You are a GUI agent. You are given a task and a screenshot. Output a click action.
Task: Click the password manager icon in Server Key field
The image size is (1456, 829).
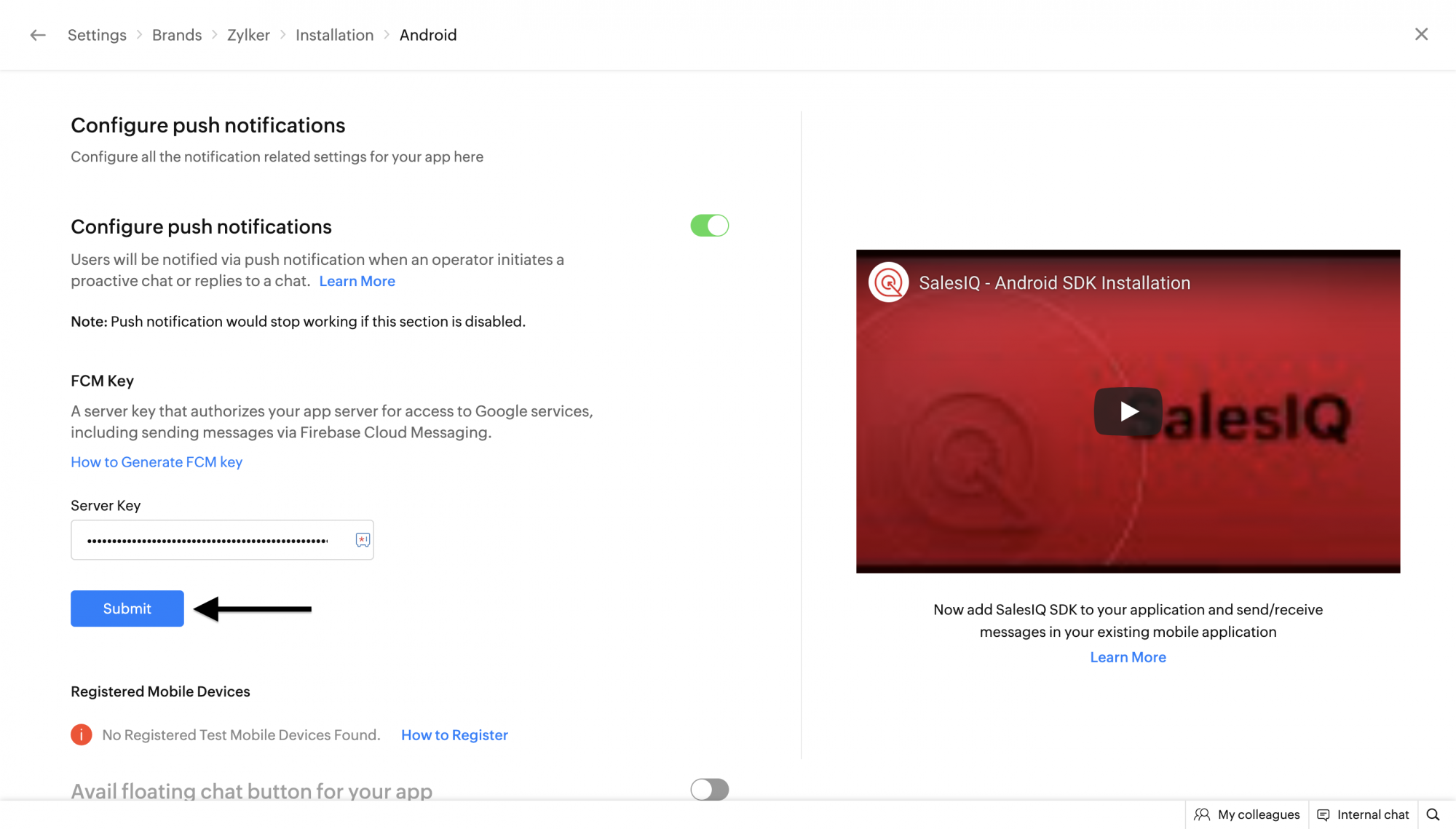pyautogui.click(x=363, y=540)
